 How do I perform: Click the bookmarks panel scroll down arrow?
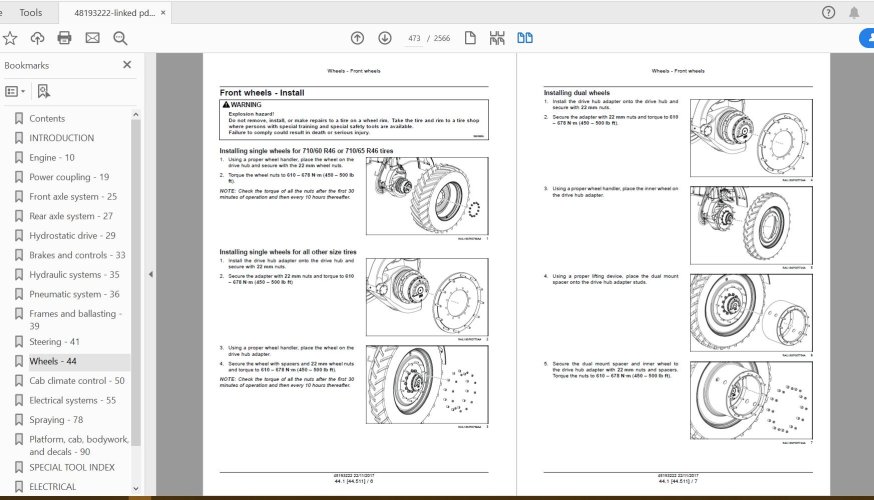tap(135, 488)
